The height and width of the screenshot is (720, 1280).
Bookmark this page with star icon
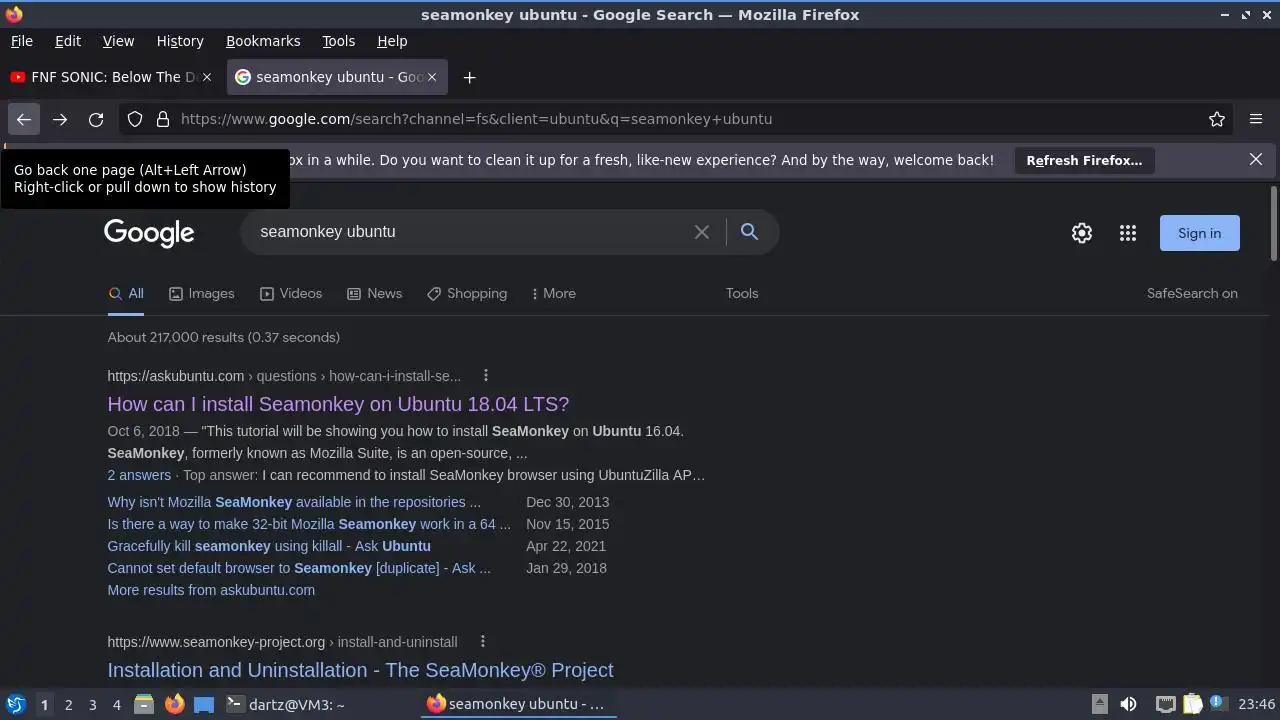tap(1217, 119)
